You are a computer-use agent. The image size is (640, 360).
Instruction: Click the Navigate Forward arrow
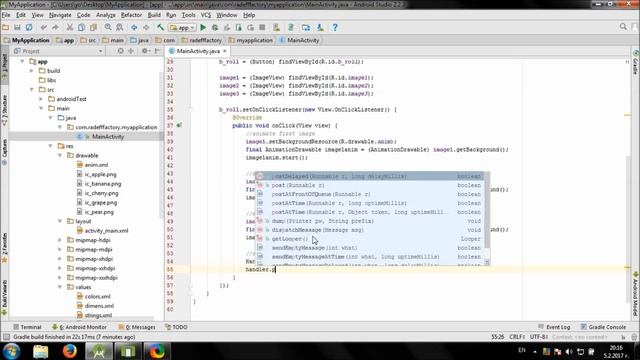146,27
